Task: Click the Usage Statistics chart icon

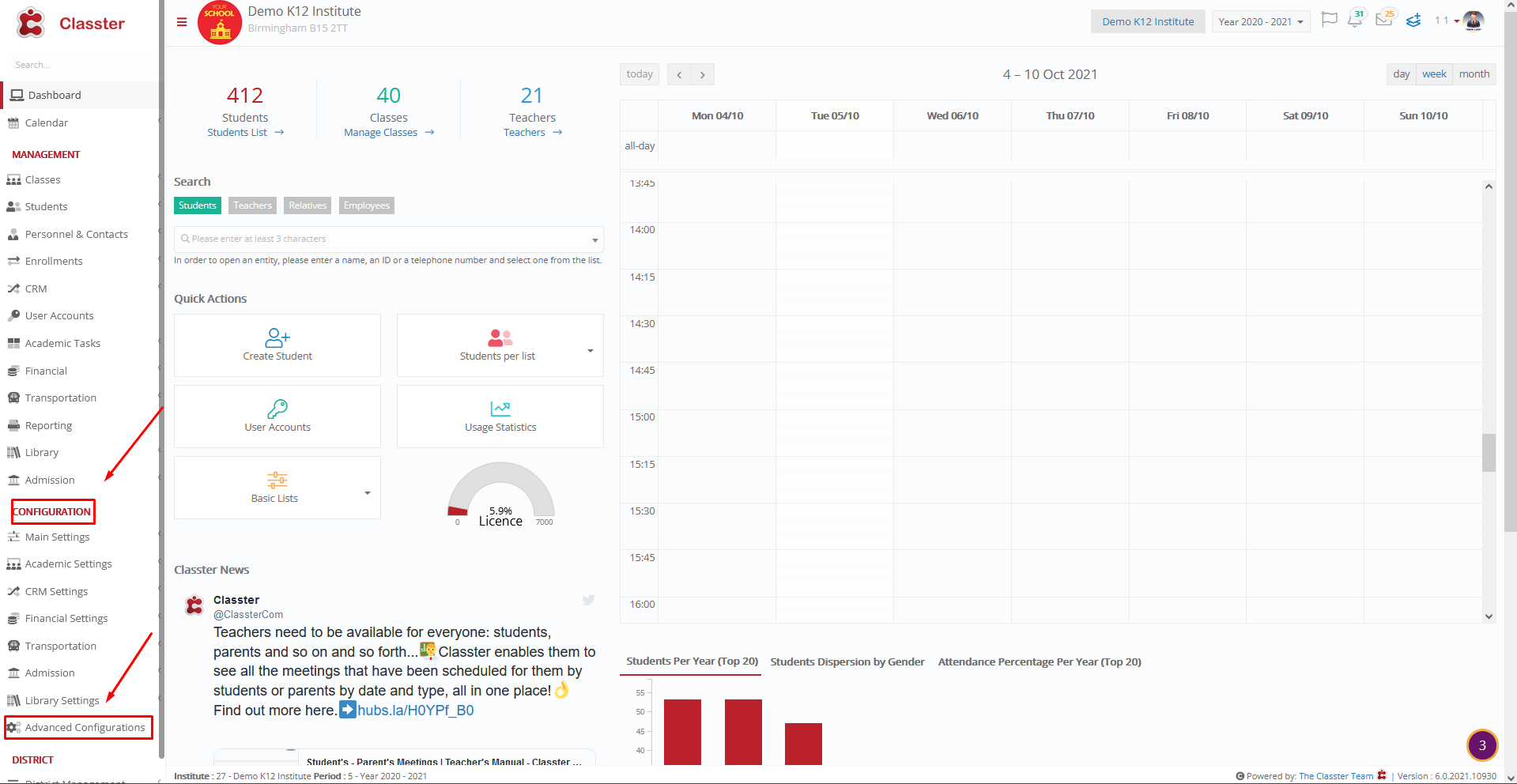Action: tap(500, 409)
